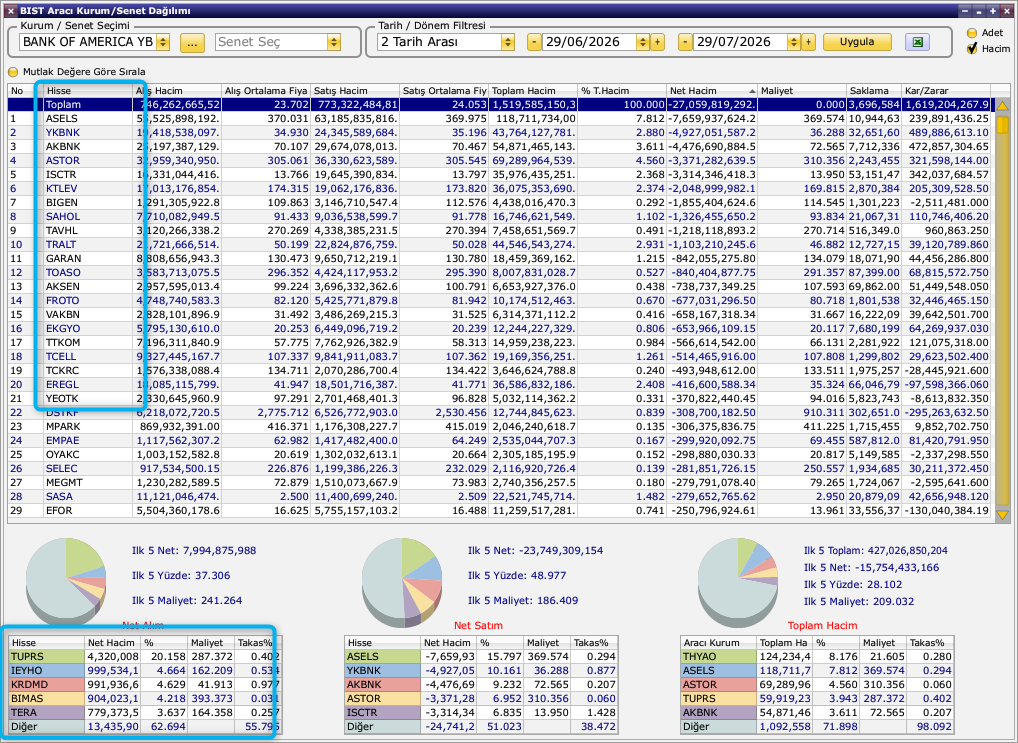
Task: Click BIGEN Kar/Zarar value -2,511,481.000
Action: coord(947,203)
